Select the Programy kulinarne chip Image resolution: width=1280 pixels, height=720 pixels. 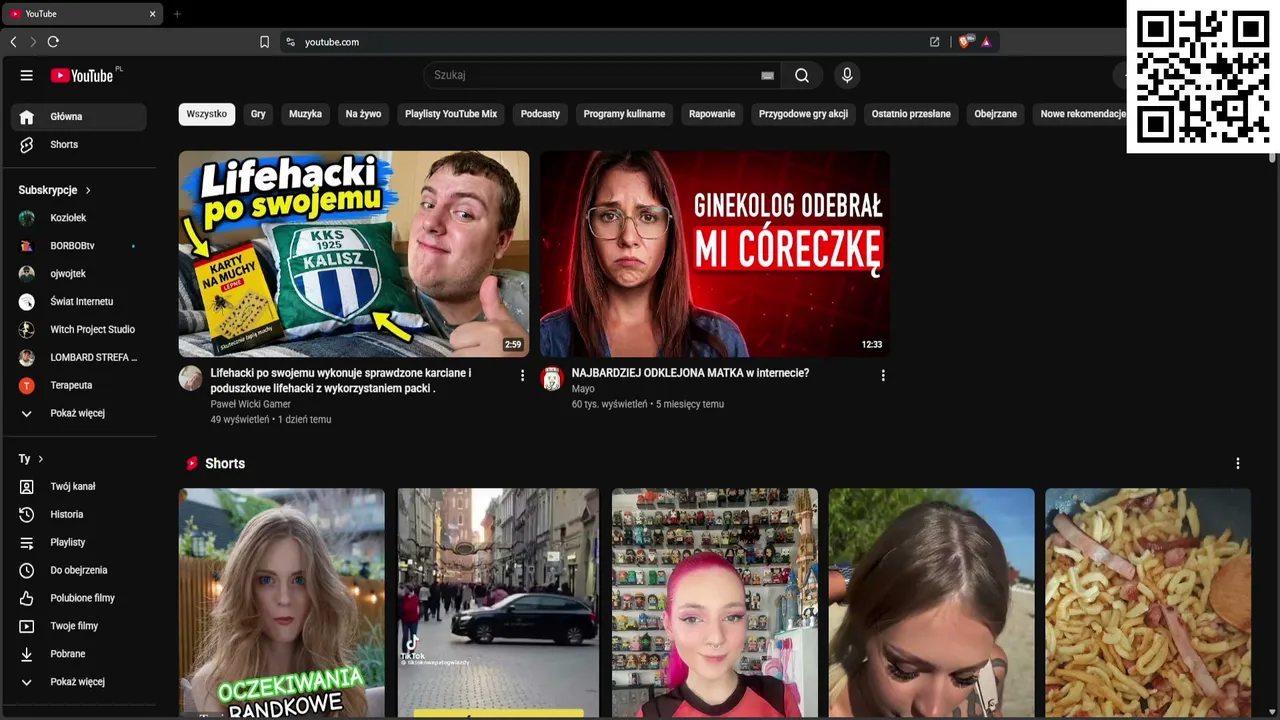pyautogui.click(x=624, y=114)
